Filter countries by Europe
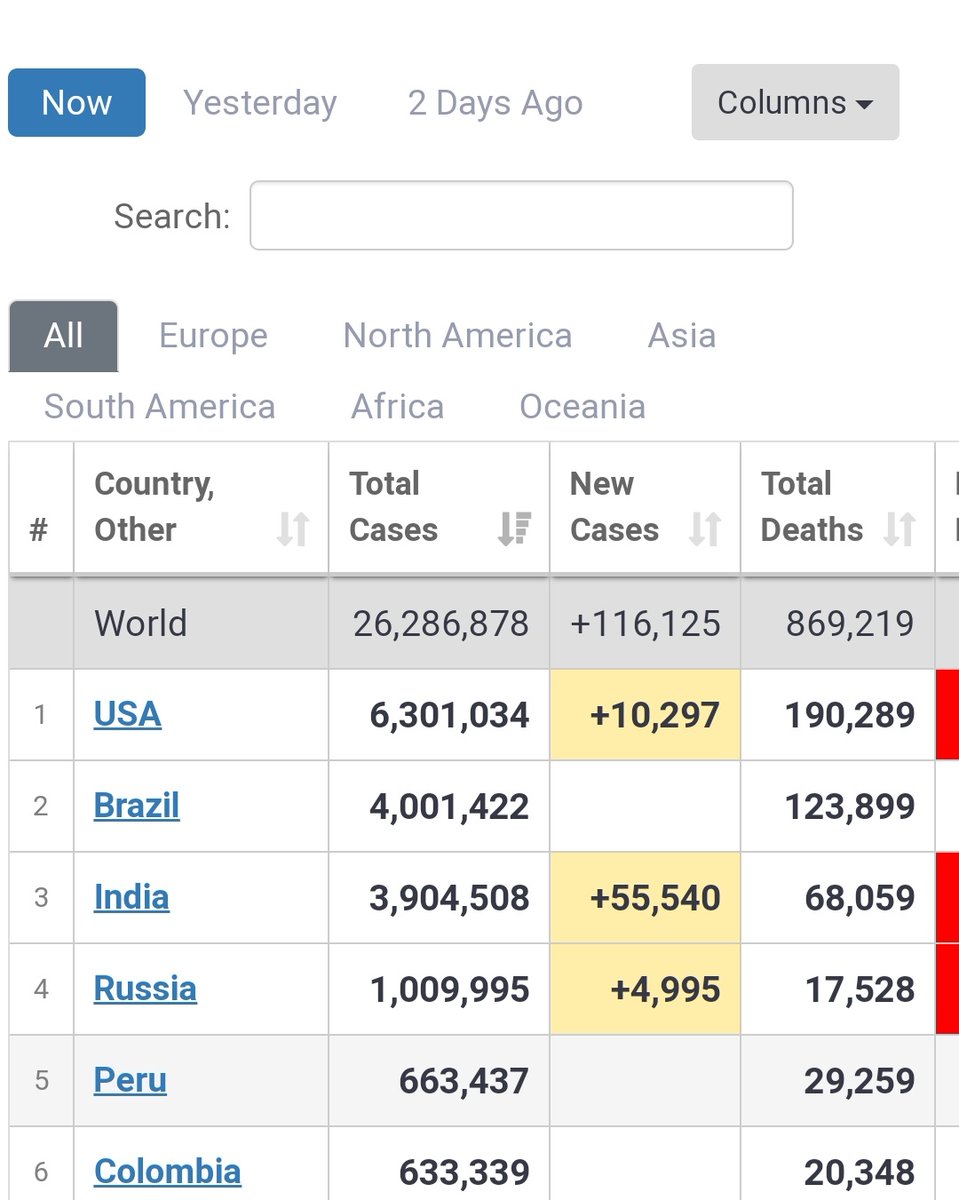Screen dimensions: 959x1200 [212, 335]
